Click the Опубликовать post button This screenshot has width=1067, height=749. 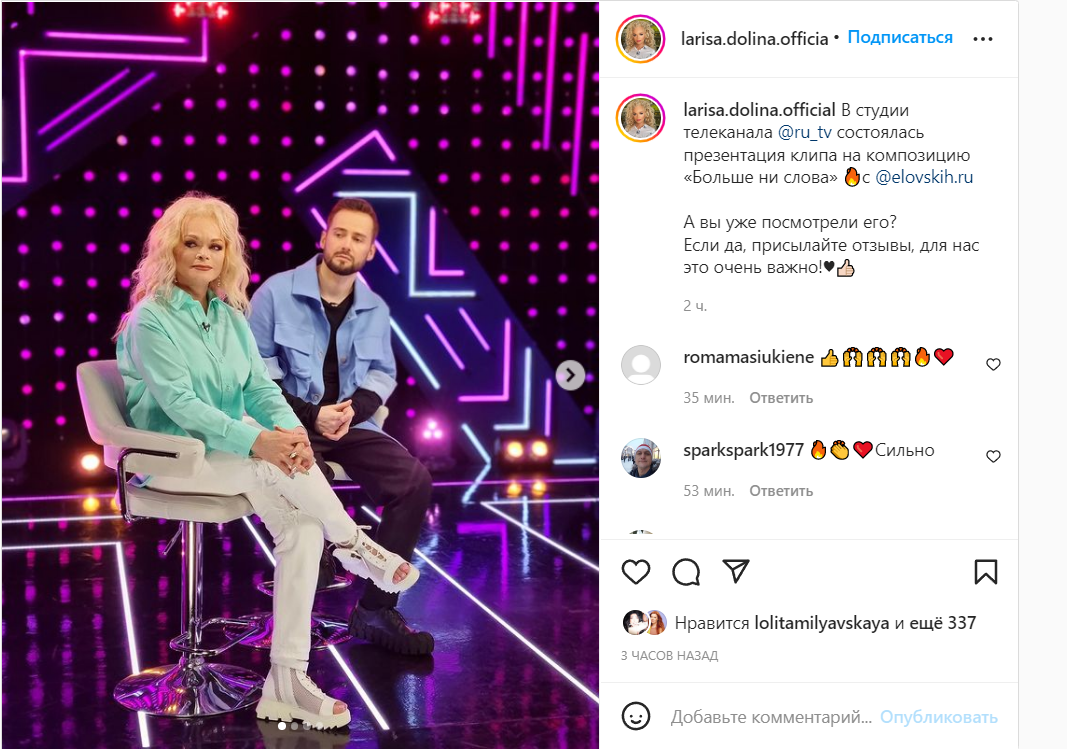[938, 717]
